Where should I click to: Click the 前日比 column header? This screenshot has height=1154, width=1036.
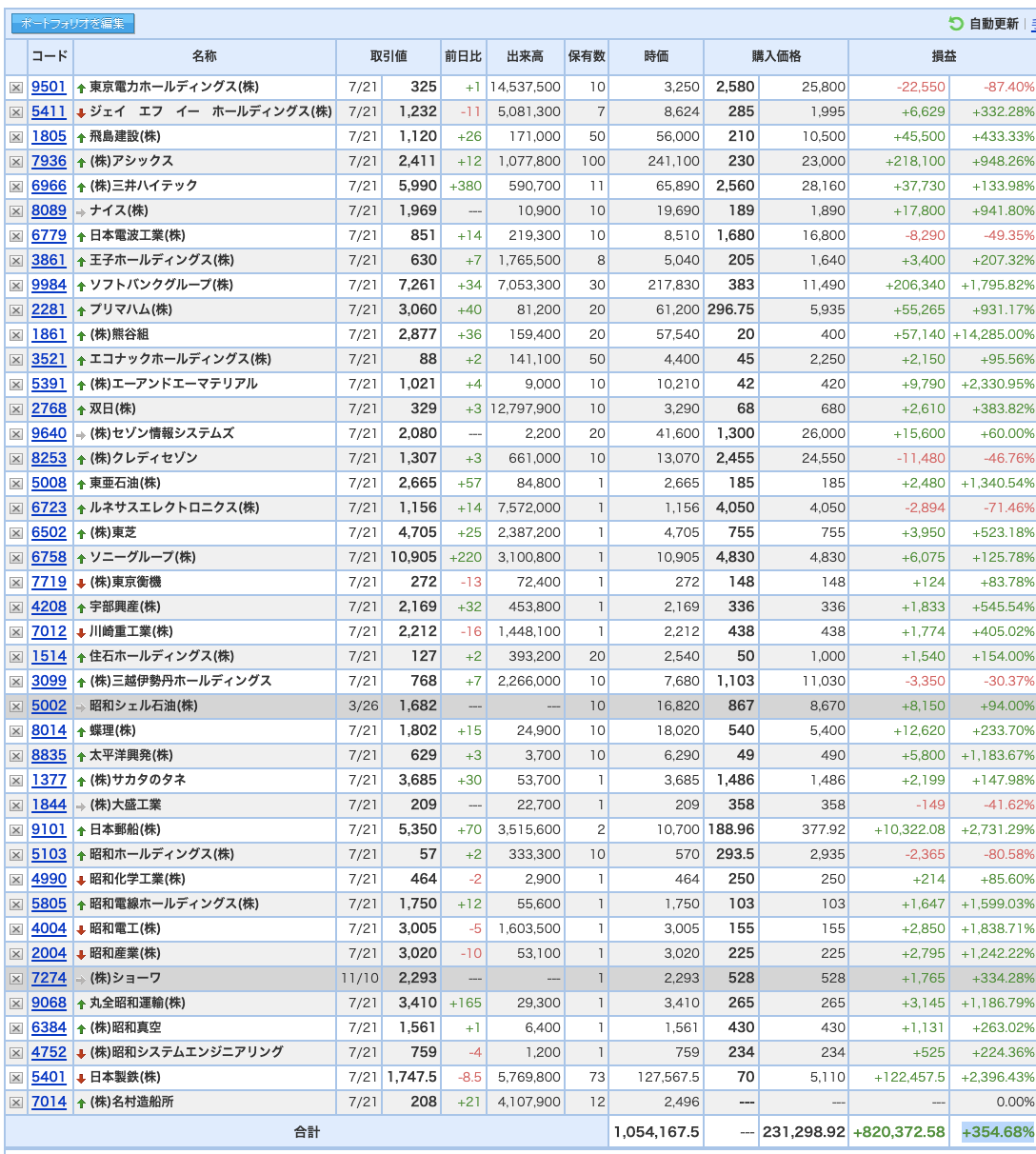[x=464, y=56]
